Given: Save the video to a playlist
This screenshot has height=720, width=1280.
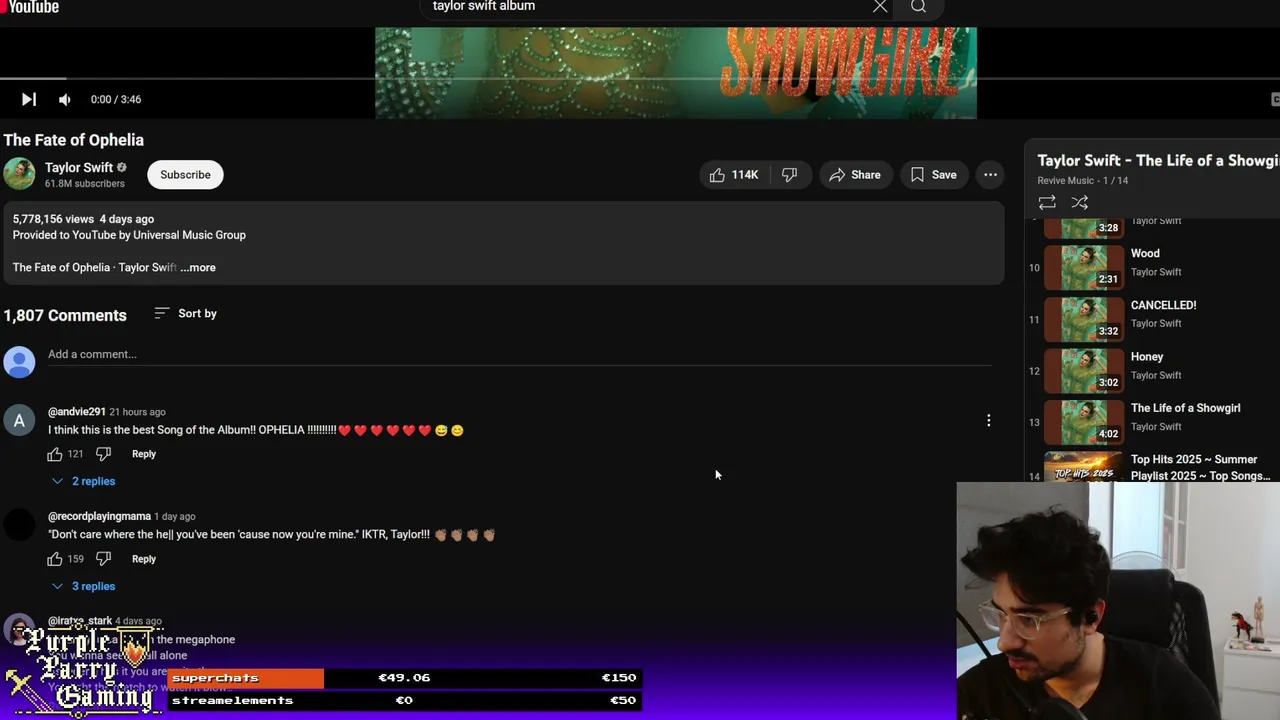Looking at the screenshot, I should click(934, 175).
